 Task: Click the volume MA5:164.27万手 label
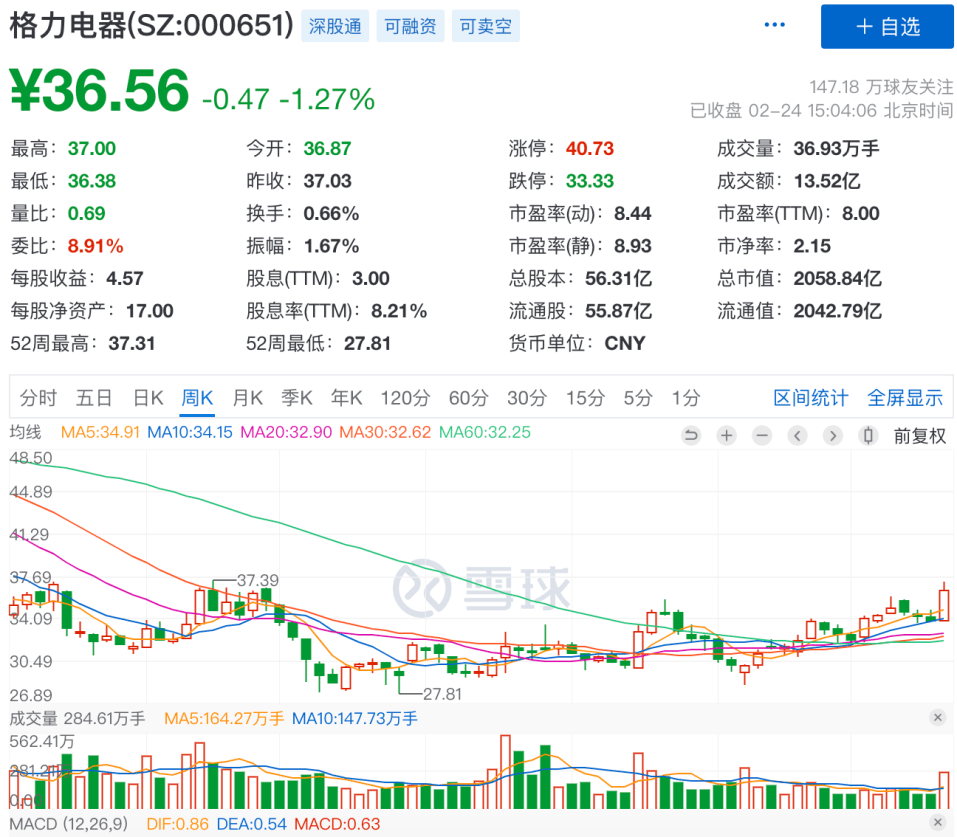click(224, 719)
